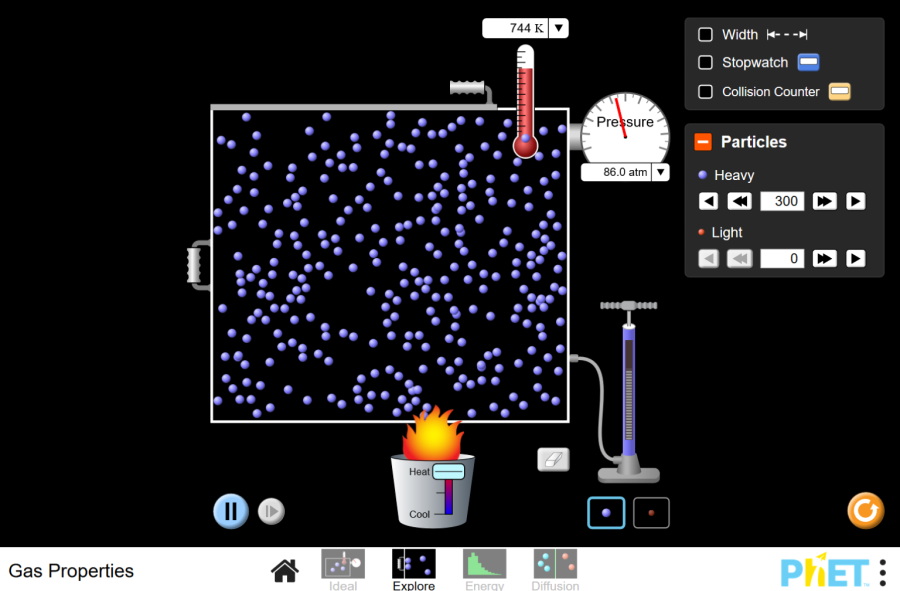
Task: Click the eraser button to remove particles
Action: (553, 459)
